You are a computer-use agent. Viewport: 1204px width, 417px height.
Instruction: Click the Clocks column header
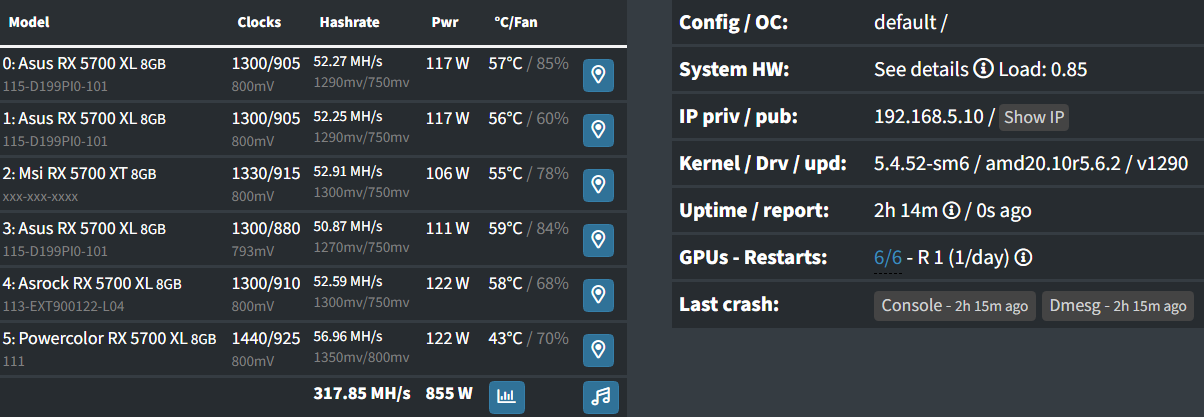pos(259,22)
